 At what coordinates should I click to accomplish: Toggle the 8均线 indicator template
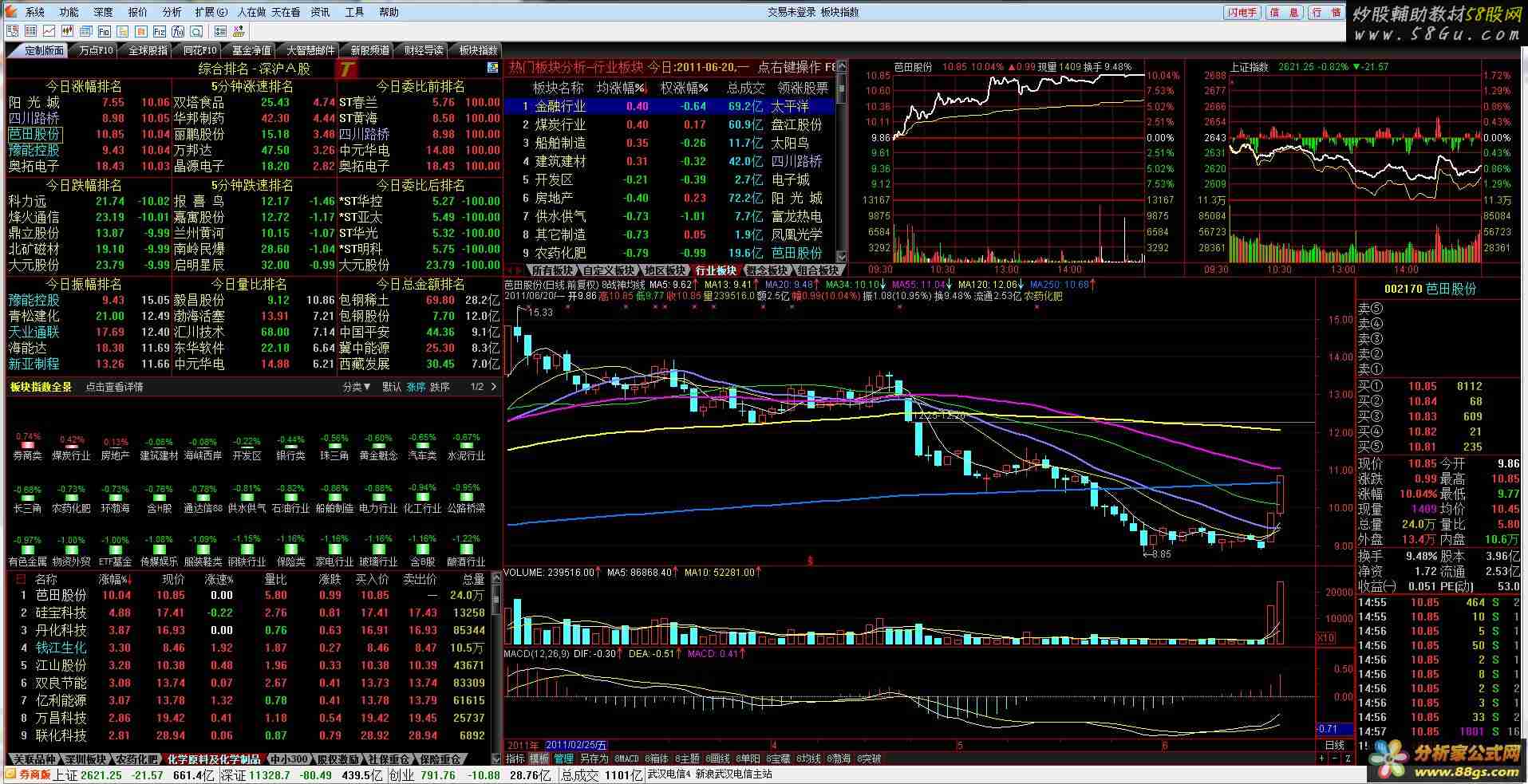pyautogui.click(x=808, y=758)
